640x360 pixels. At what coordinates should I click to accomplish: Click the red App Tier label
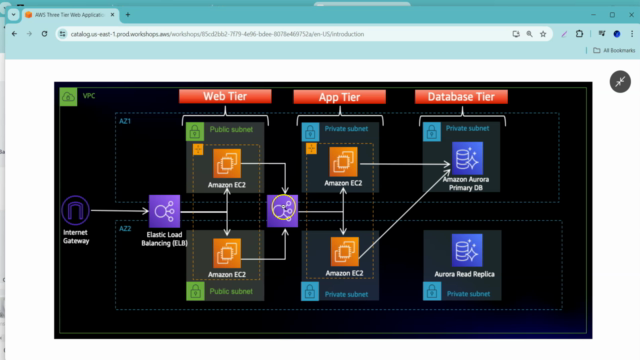tap(339, 97)
